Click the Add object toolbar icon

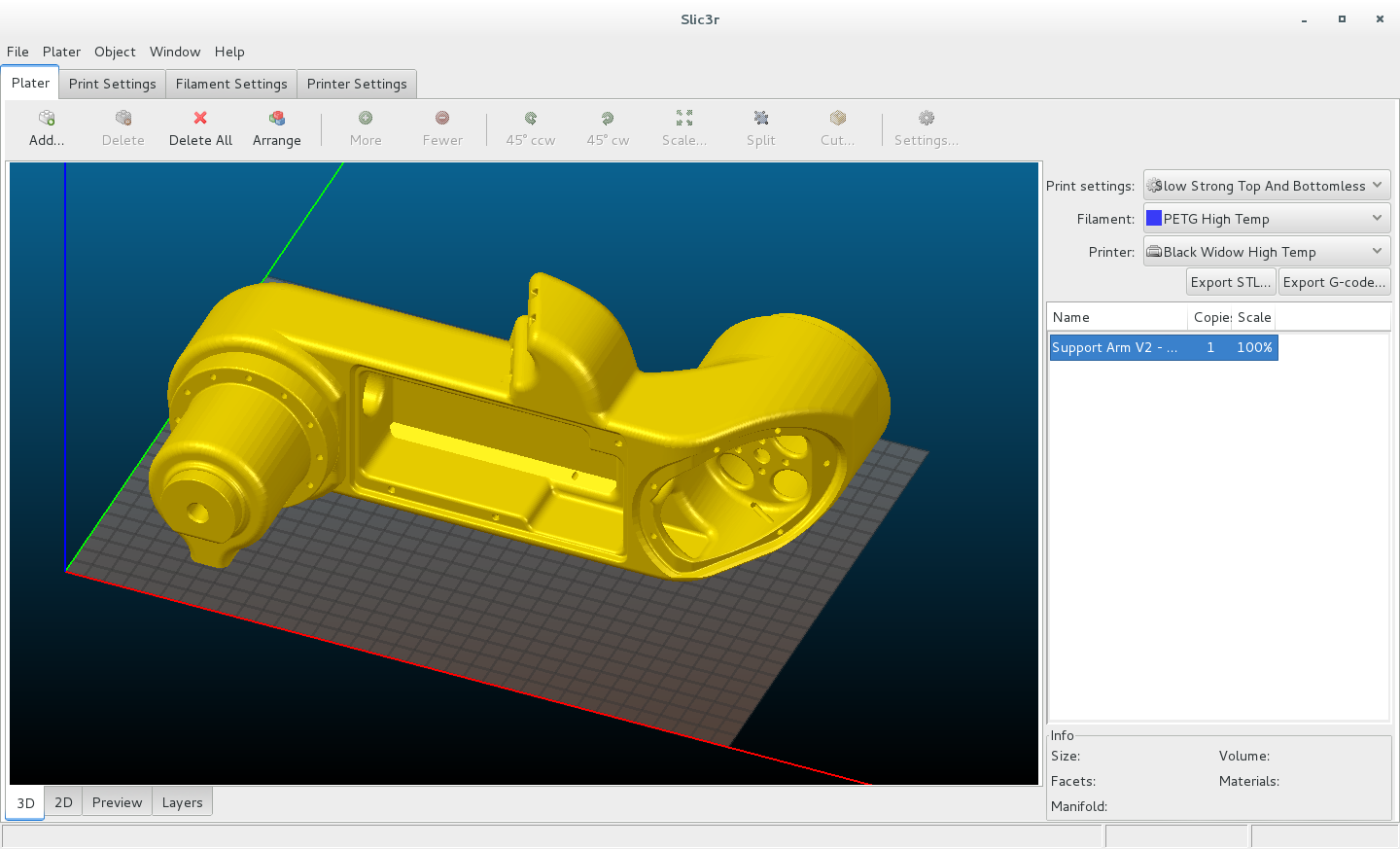pyautogui.click(x=47, y=119)
